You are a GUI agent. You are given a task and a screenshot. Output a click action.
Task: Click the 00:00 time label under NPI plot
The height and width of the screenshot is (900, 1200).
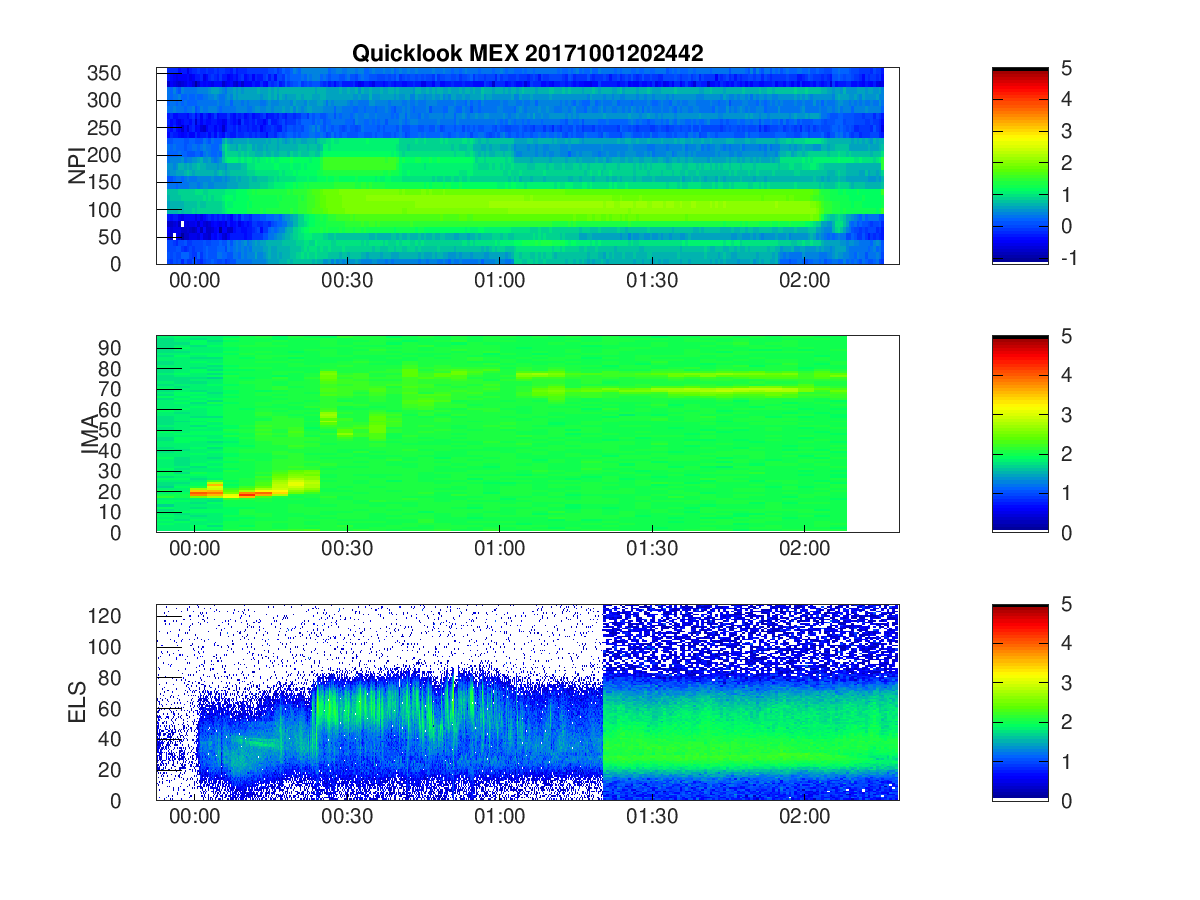tap(194, 281)
